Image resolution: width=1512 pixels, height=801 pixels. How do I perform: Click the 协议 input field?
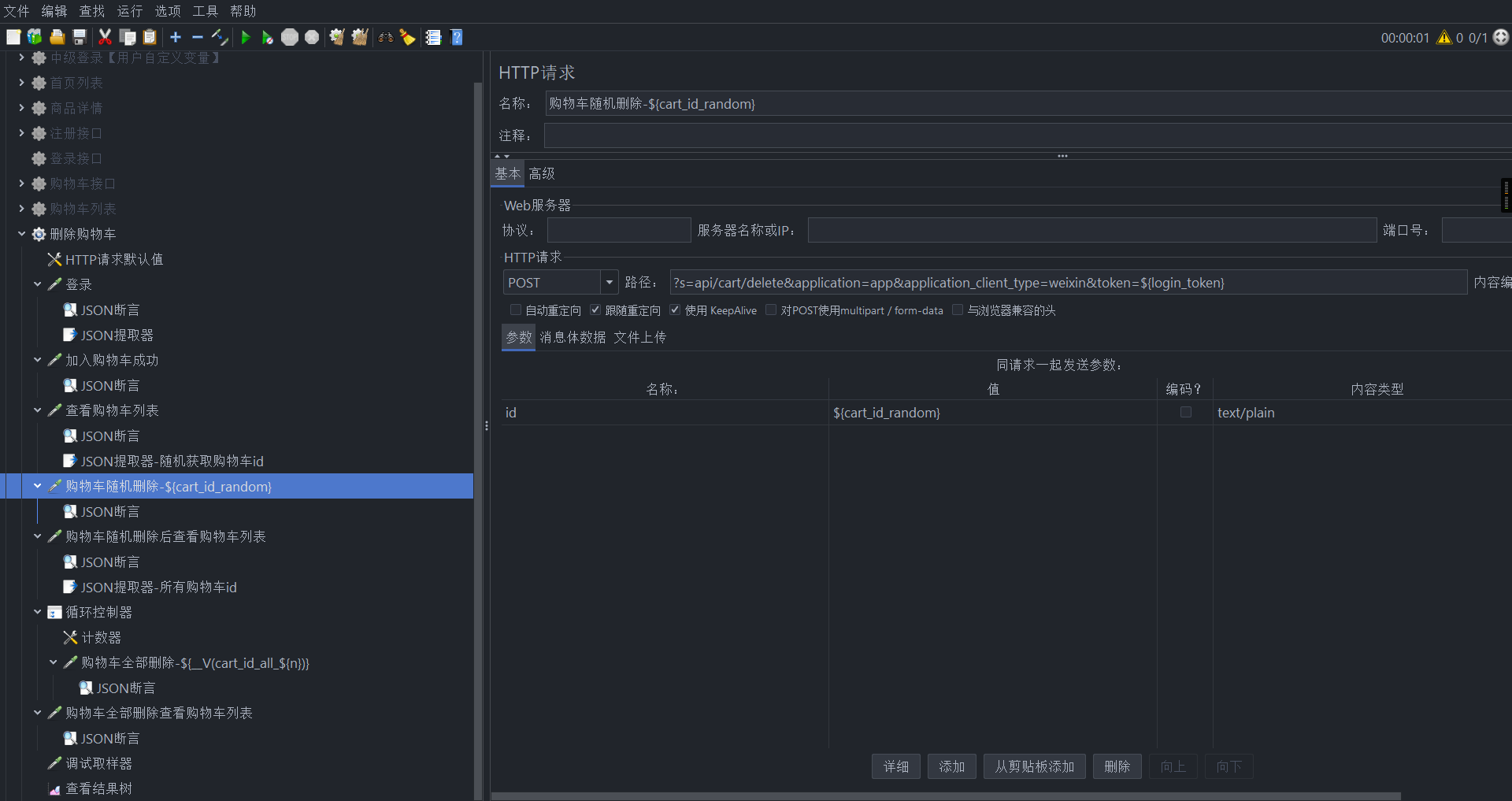click(x=619, y=230)
